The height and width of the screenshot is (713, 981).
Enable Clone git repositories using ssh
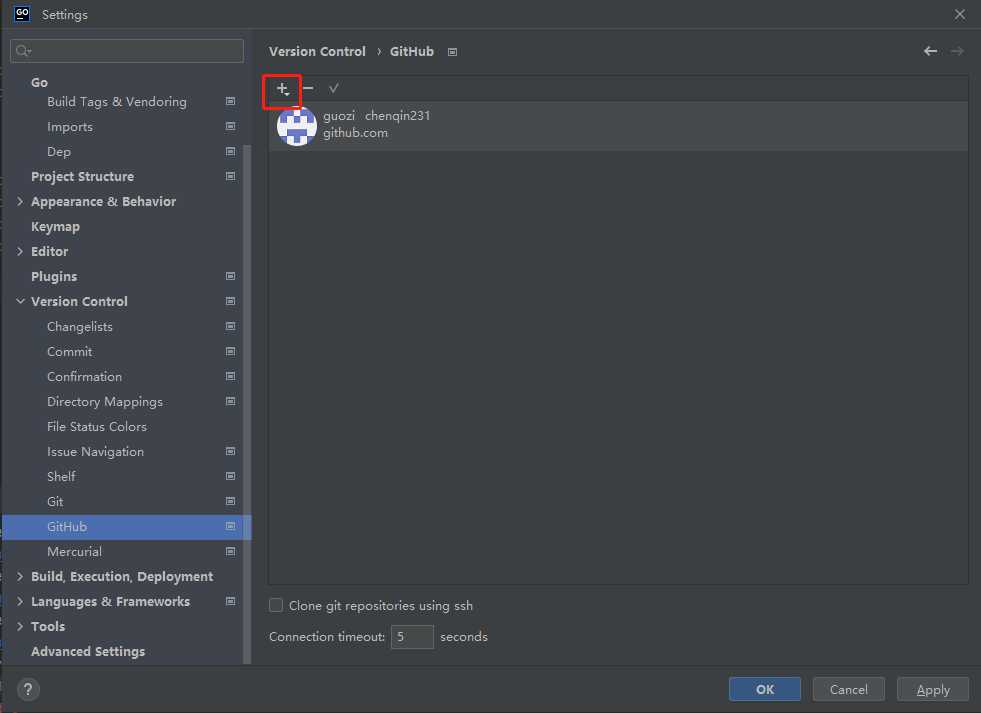276,605
